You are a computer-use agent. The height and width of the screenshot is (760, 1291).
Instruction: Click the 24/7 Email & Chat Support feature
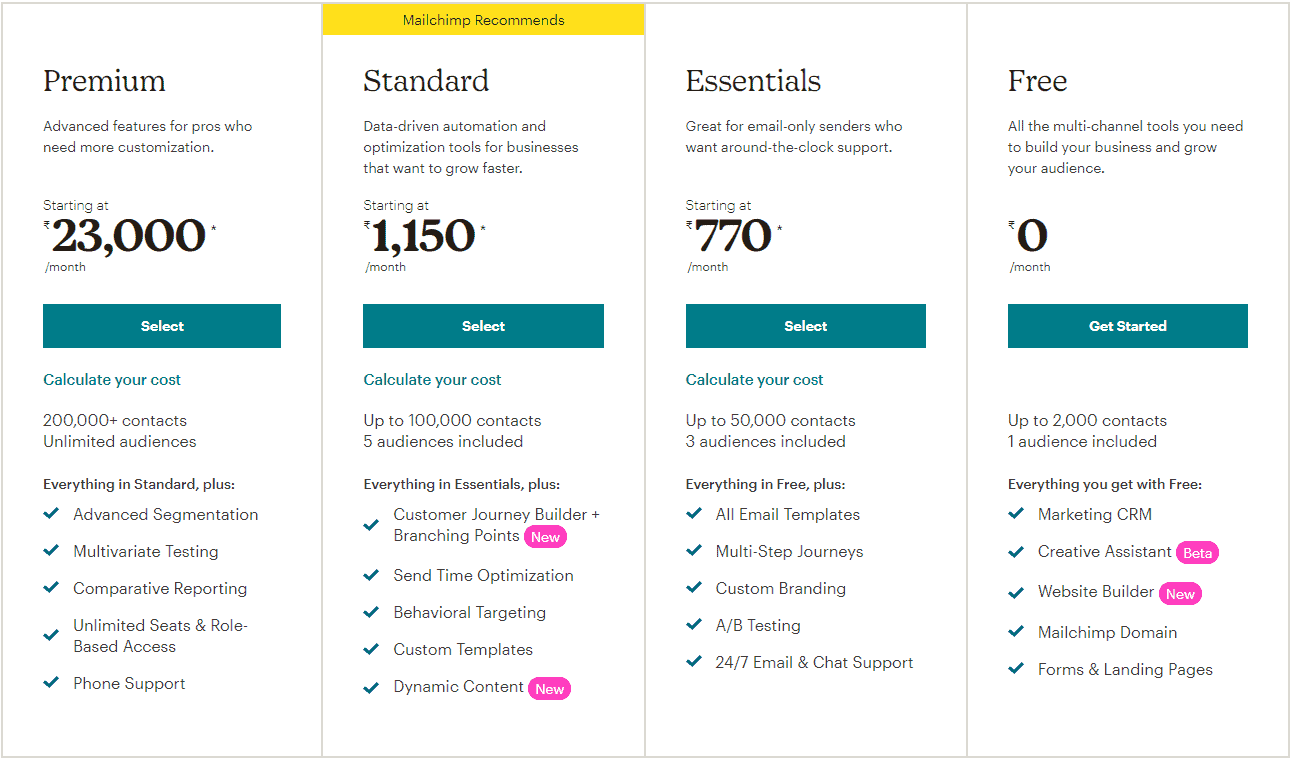(x=815, y=662)
